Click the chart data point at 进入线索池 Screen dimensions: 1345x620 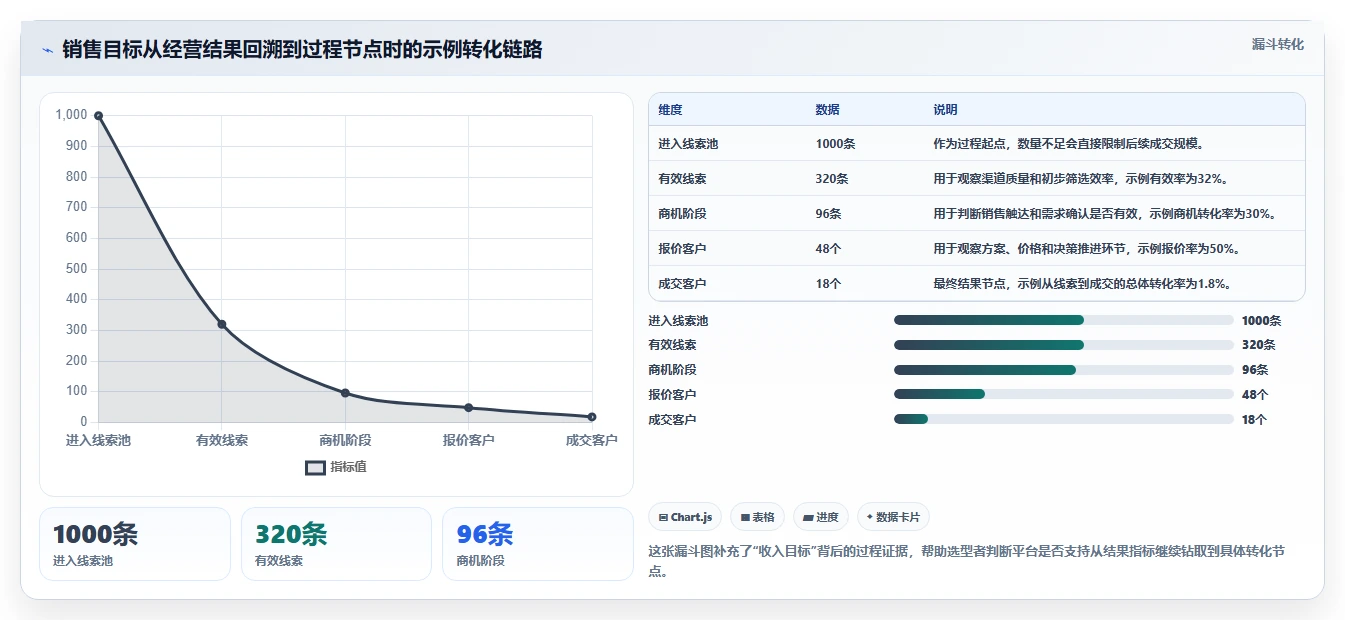98,116
